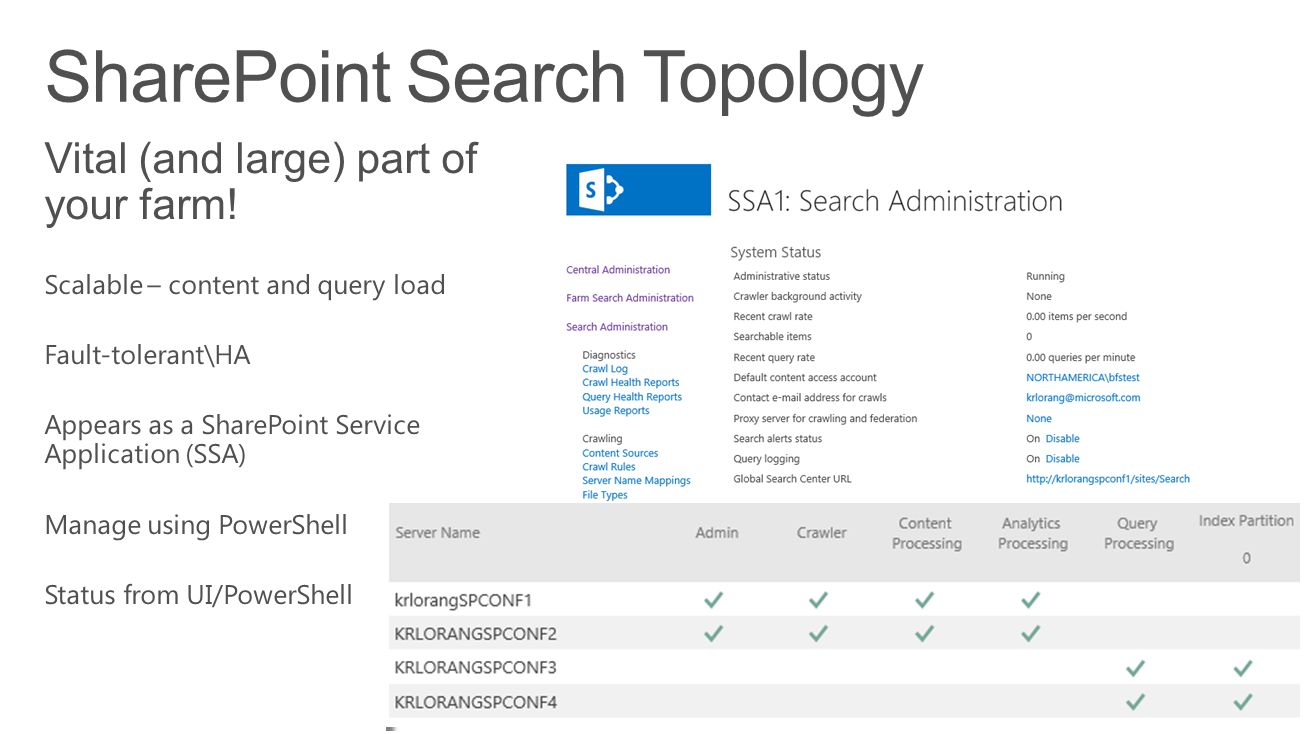Click NORTHAMERICA\bfstest content access account
The image size is (1305, 734).
(x=1083, y=378)
